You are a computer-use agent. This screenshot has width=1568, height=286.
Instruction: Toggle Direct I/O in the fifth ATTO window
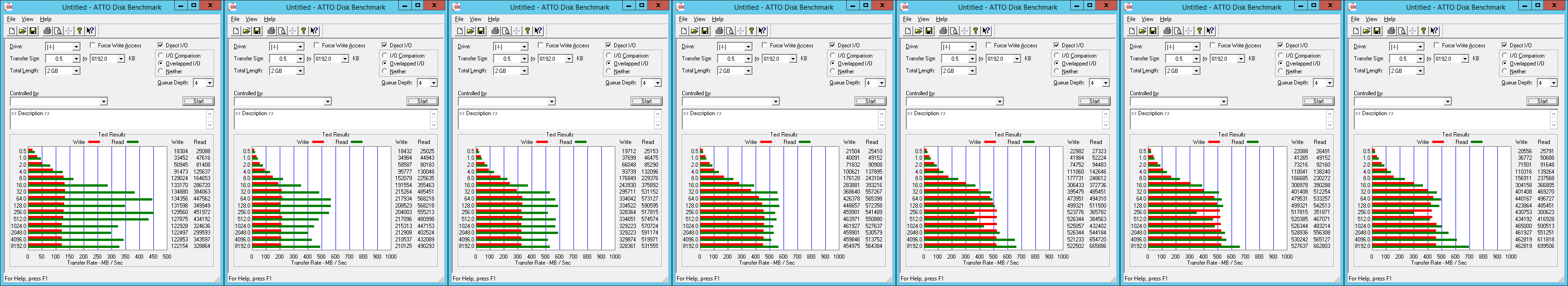(x=1056, y=45)
